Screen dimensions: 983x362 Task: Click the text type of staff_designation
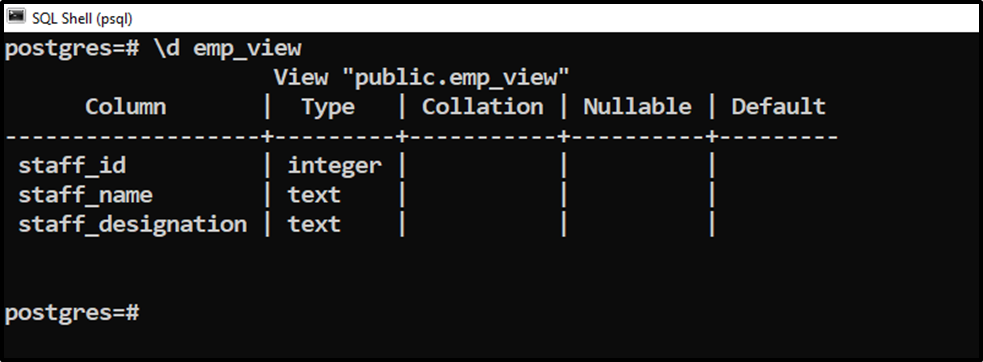coord(314,225)
